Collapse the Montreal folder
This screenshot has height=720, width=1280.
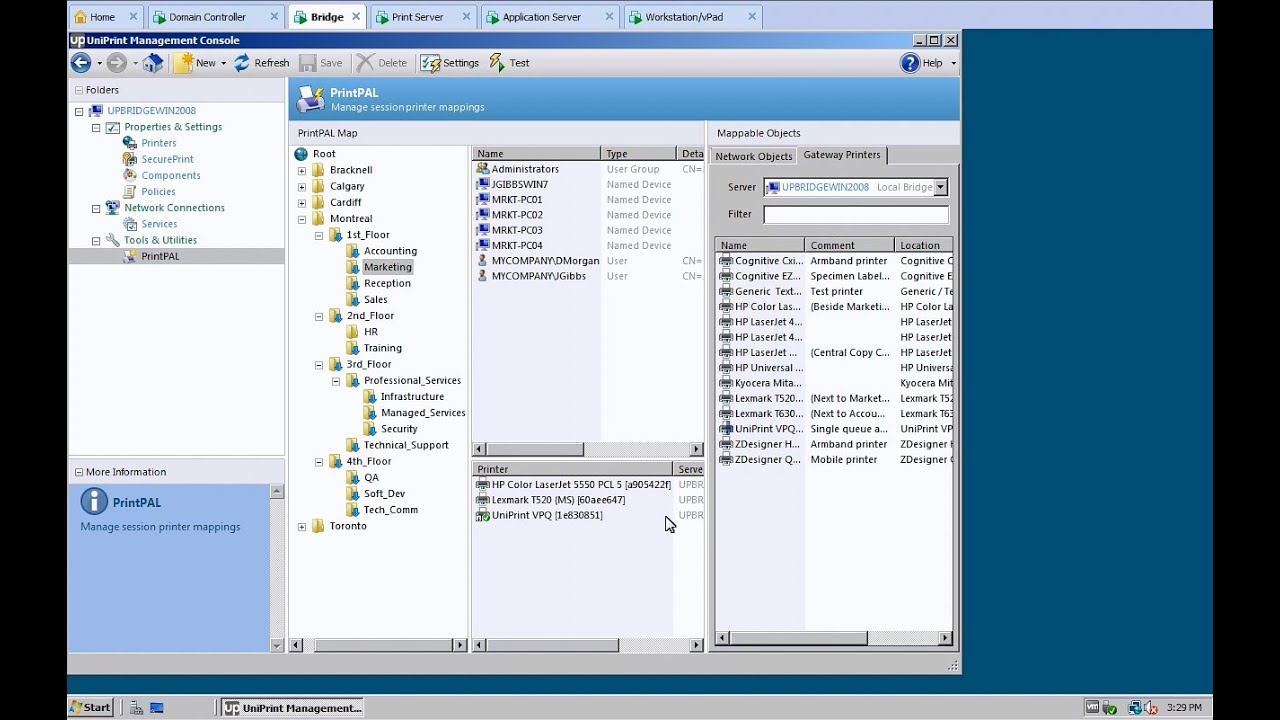click(302, 219)
